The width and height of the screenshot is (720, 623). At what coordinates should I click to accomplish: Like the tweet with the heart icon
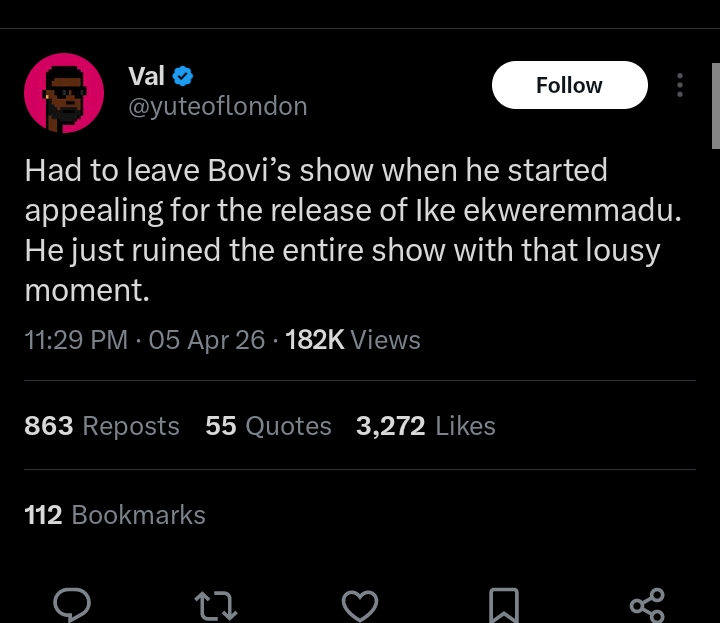[360, 603]
